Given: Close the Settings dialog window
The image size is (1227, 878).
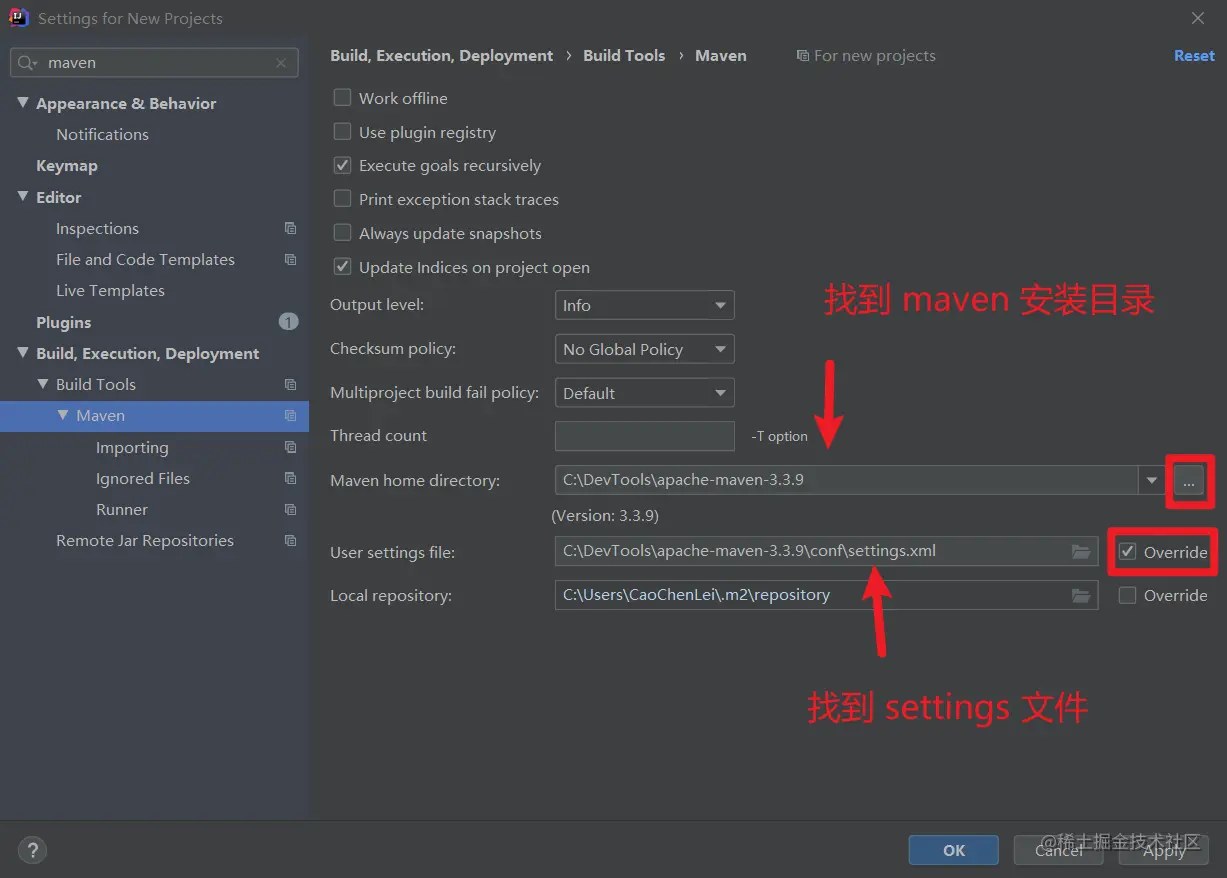Looking at the screenshot, I should point(1198,18).
